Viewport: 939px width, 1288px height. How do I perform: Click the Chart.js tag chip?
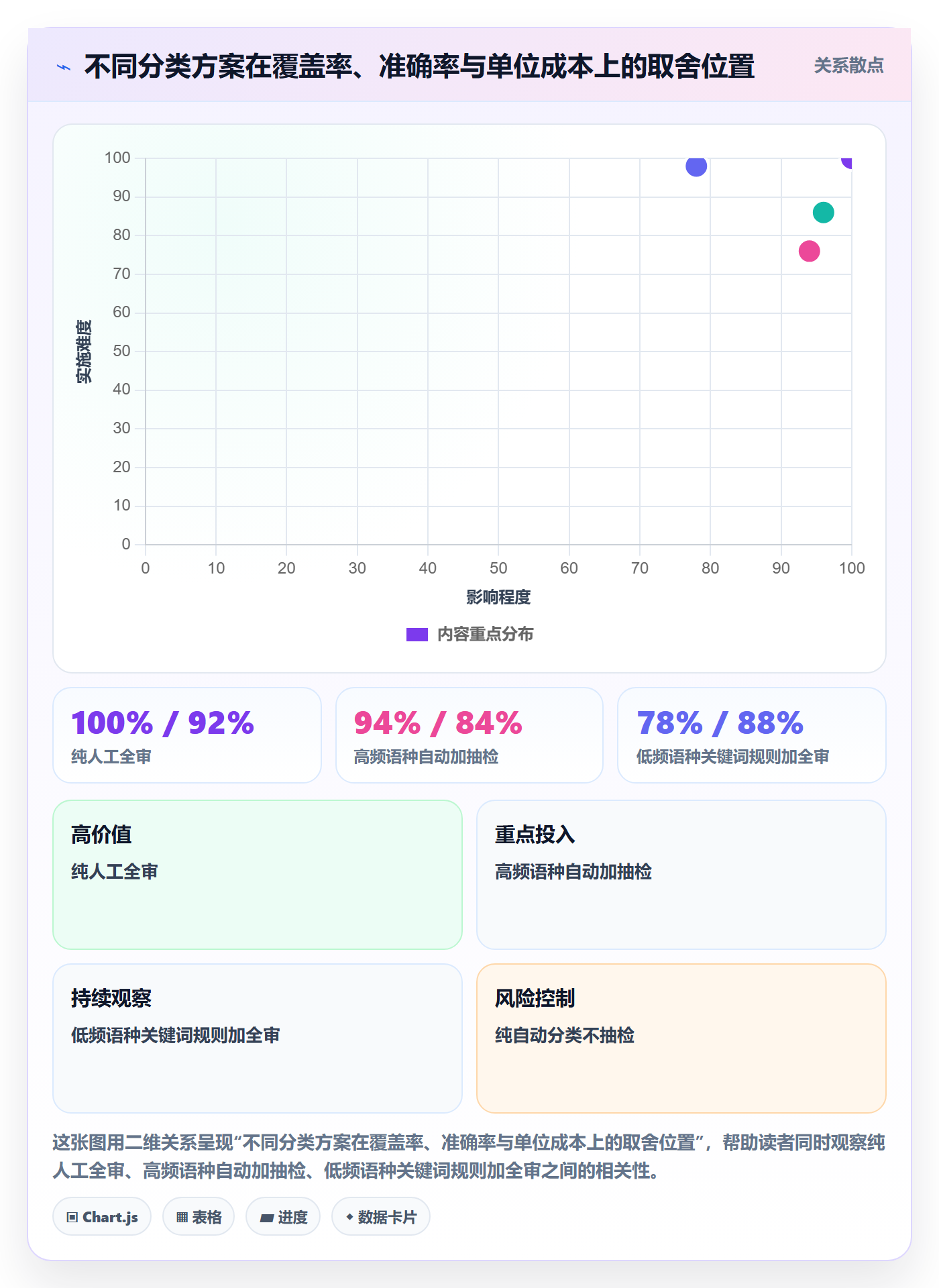(x=102, y=1217)
